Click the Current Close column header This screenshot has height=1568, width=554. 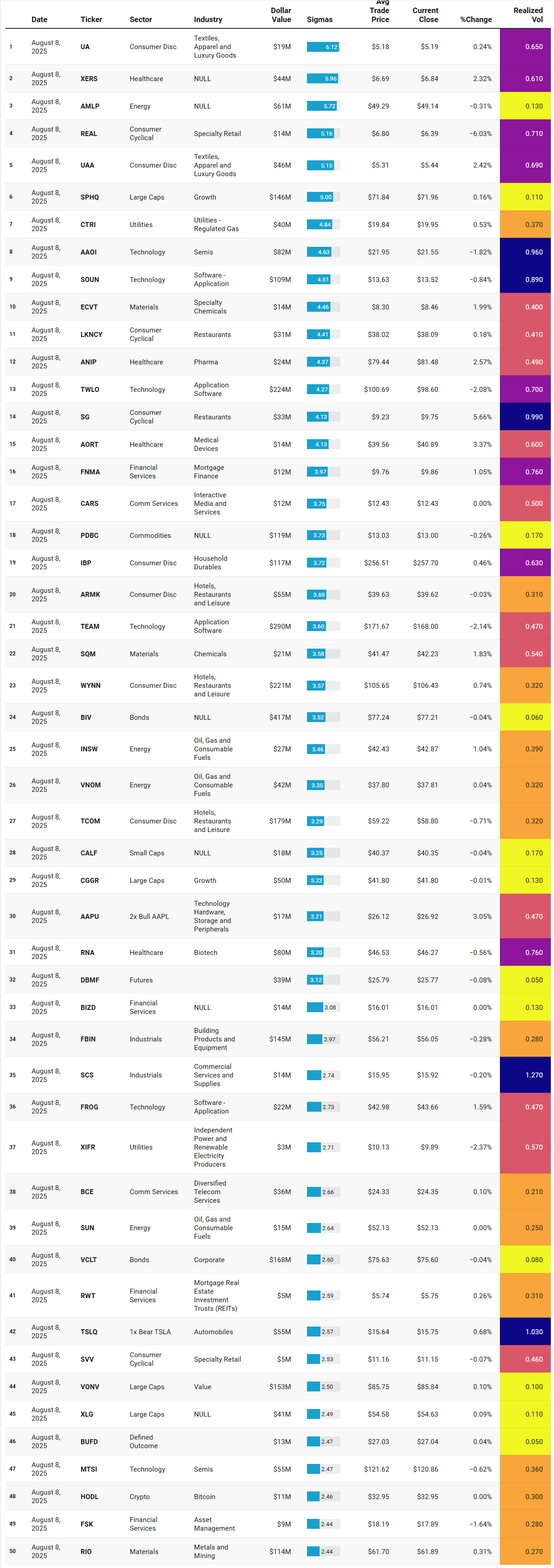[x=426, y=15]
